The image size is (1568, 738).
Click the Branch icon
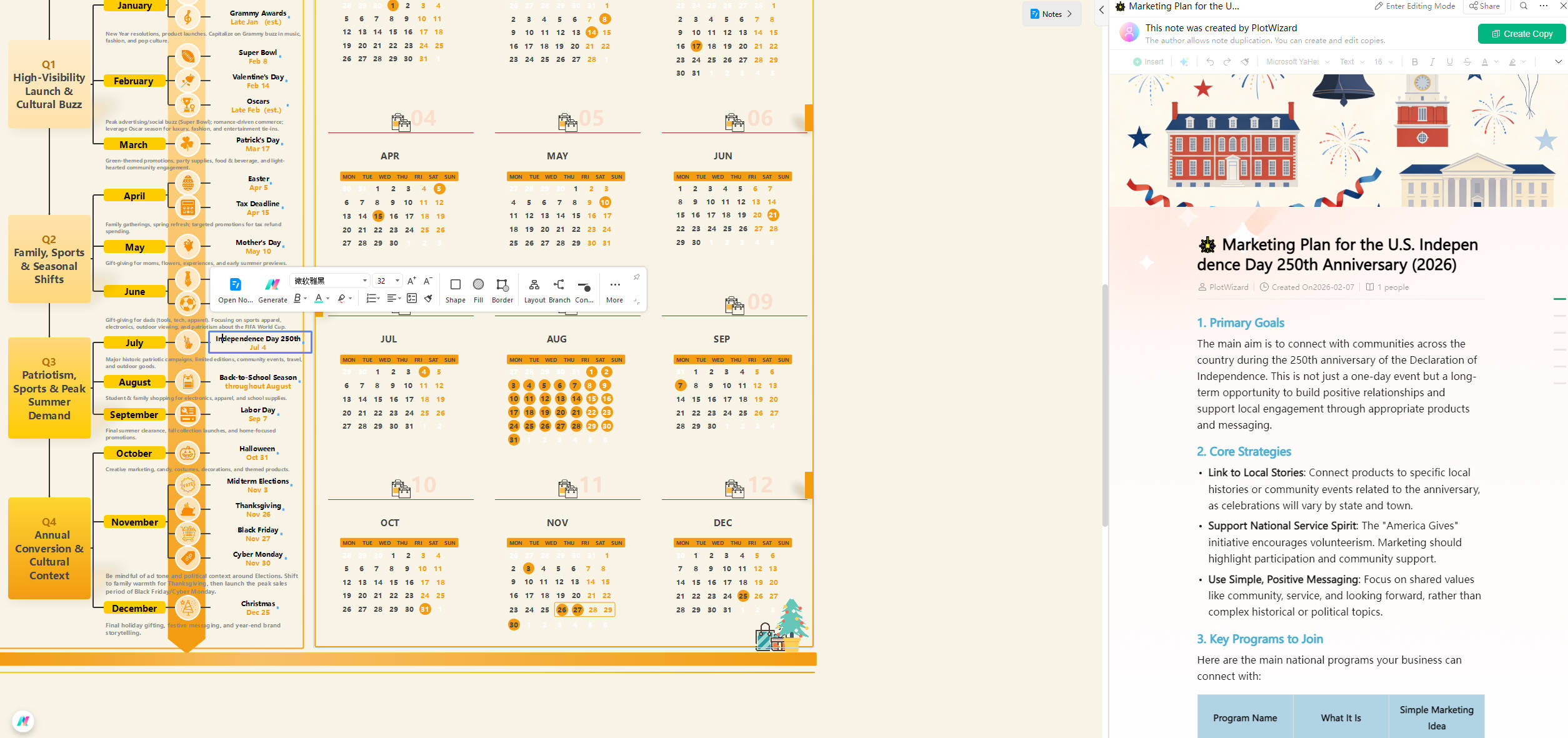pos(559,285)
